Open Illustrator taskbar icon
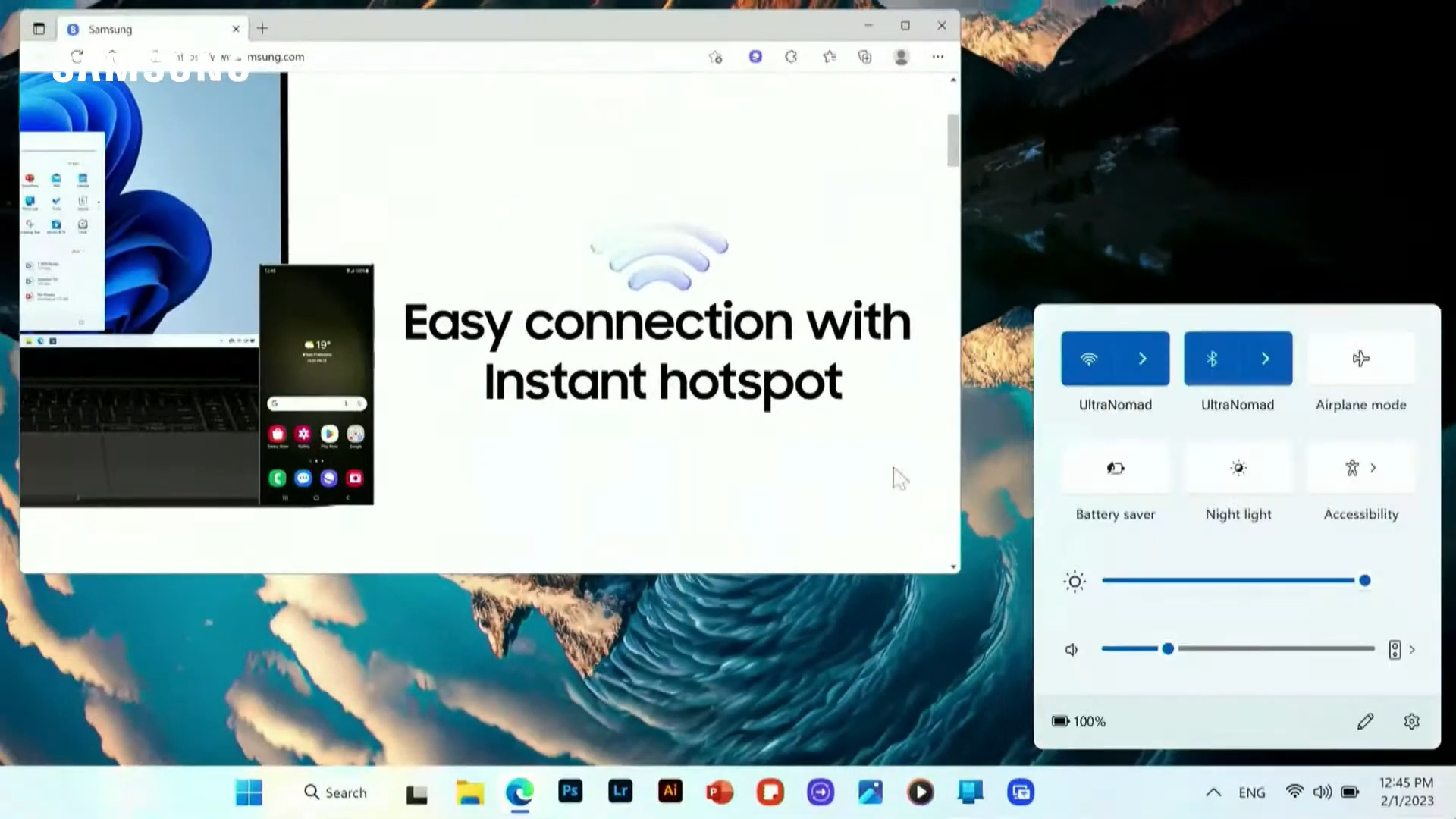Screen dimensions: 1456x819 click(x=670, y=792)
